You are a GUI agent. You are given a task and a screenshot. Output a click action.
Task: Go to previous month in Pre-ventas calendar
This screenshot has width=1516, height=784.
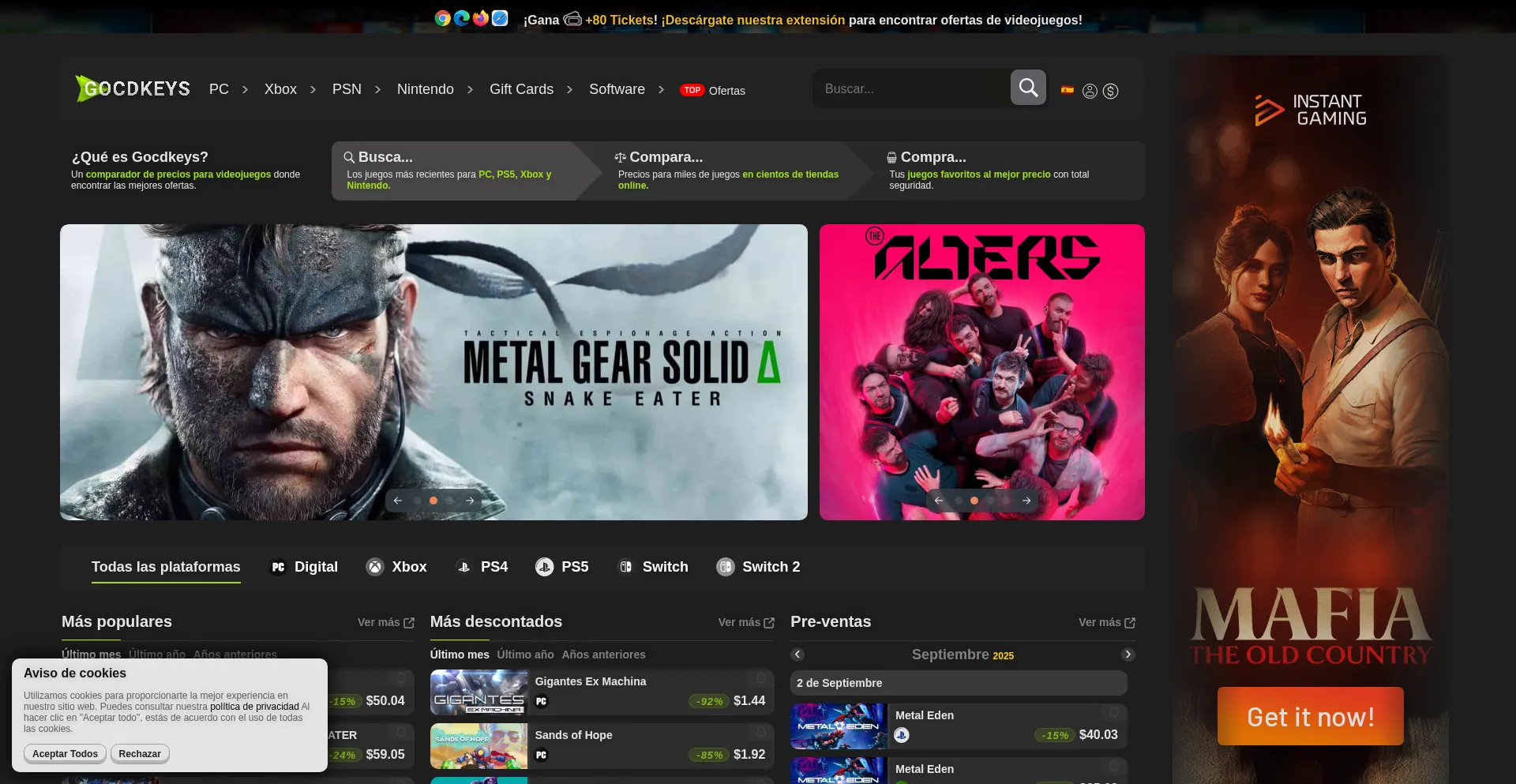(797, 655)
